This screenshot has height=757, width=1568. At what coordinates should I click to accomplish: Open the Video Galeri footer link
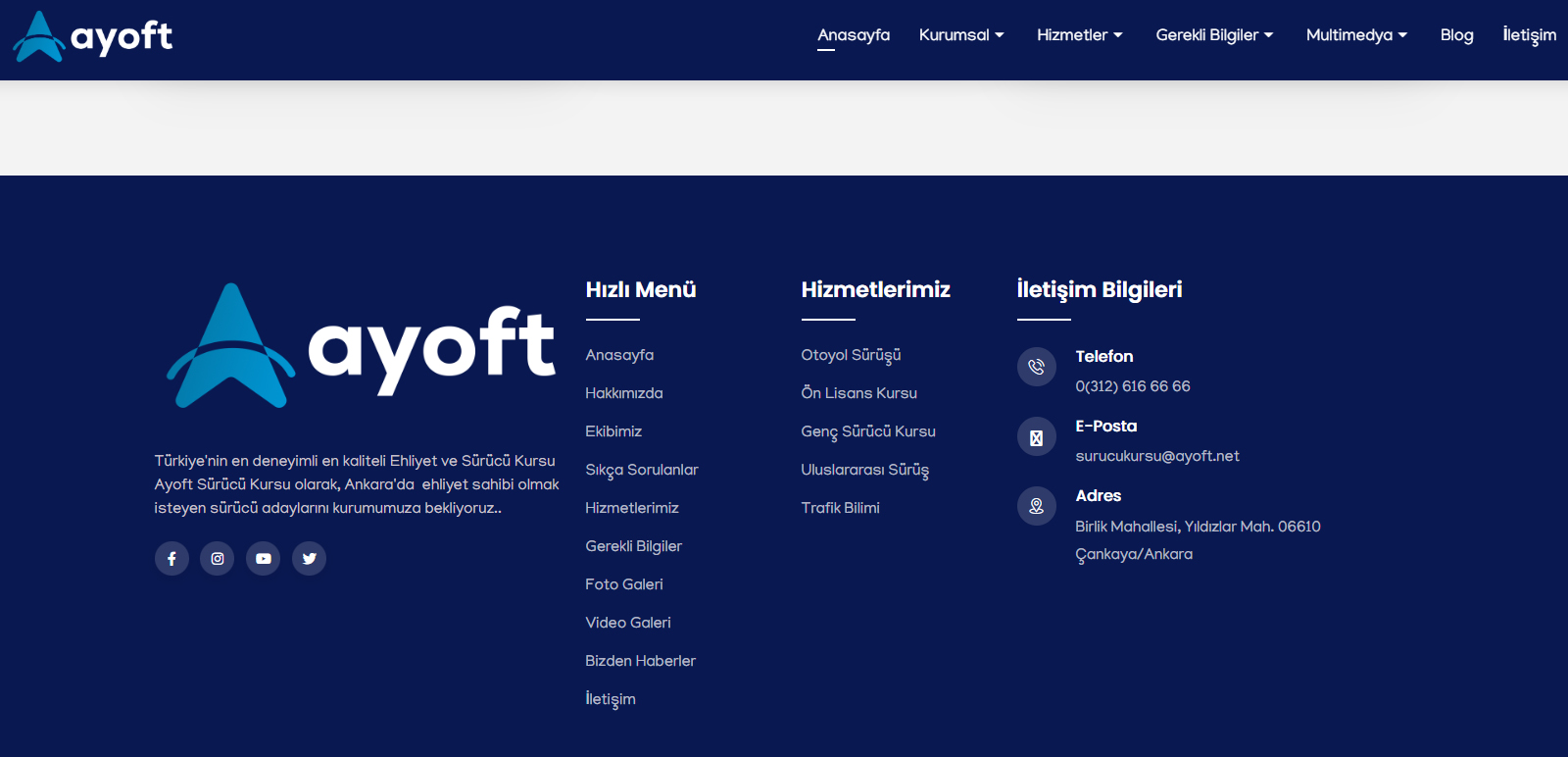pyautogui.click(x=628, y=623)
